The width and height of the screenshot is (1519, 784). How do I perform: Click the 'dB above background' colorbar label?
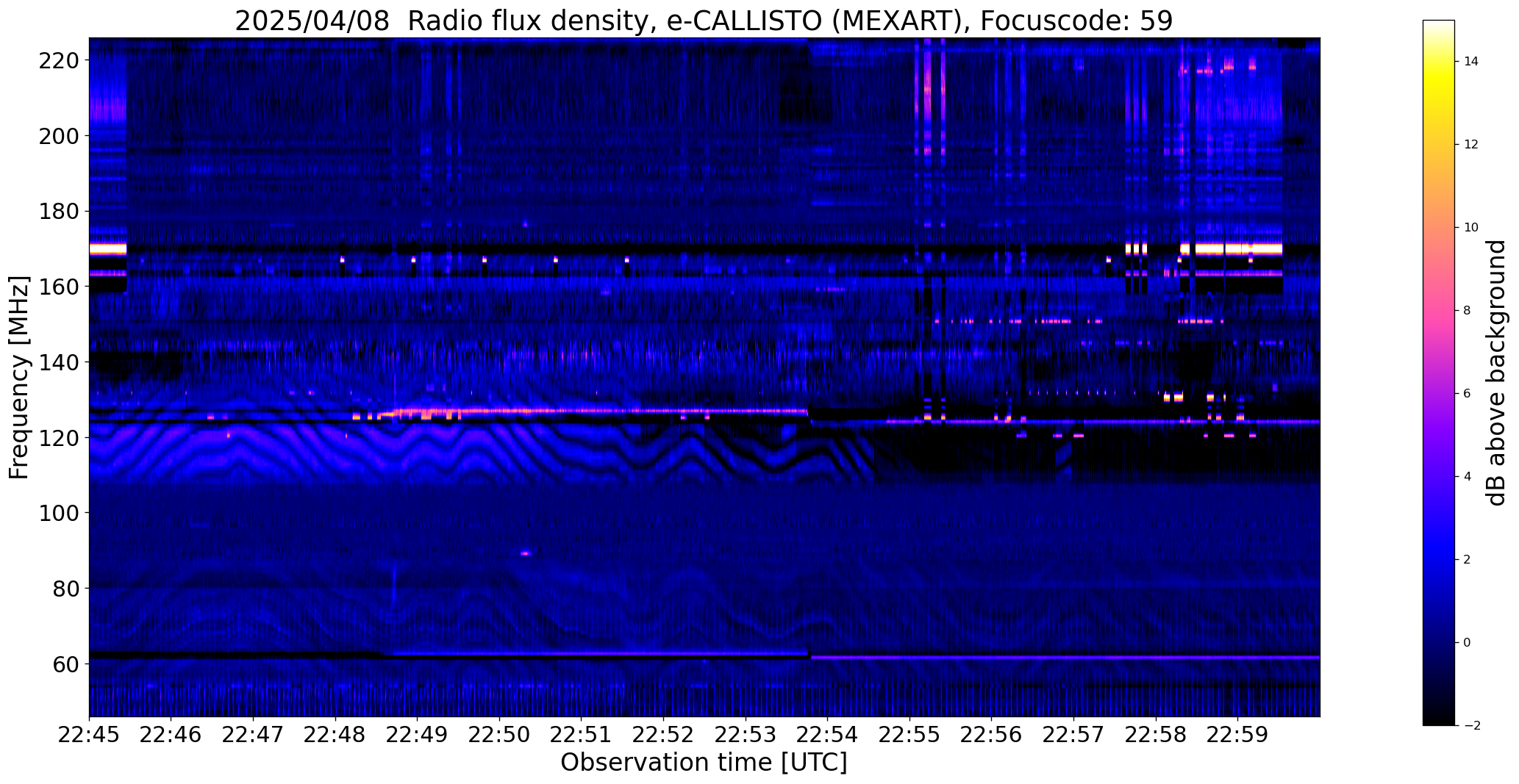coord(1495,373)
